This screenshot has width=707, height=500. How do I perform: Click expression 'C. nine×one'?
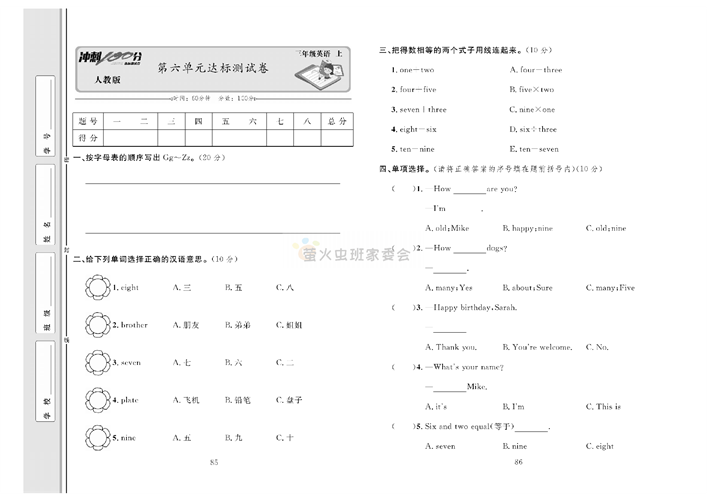533,109
